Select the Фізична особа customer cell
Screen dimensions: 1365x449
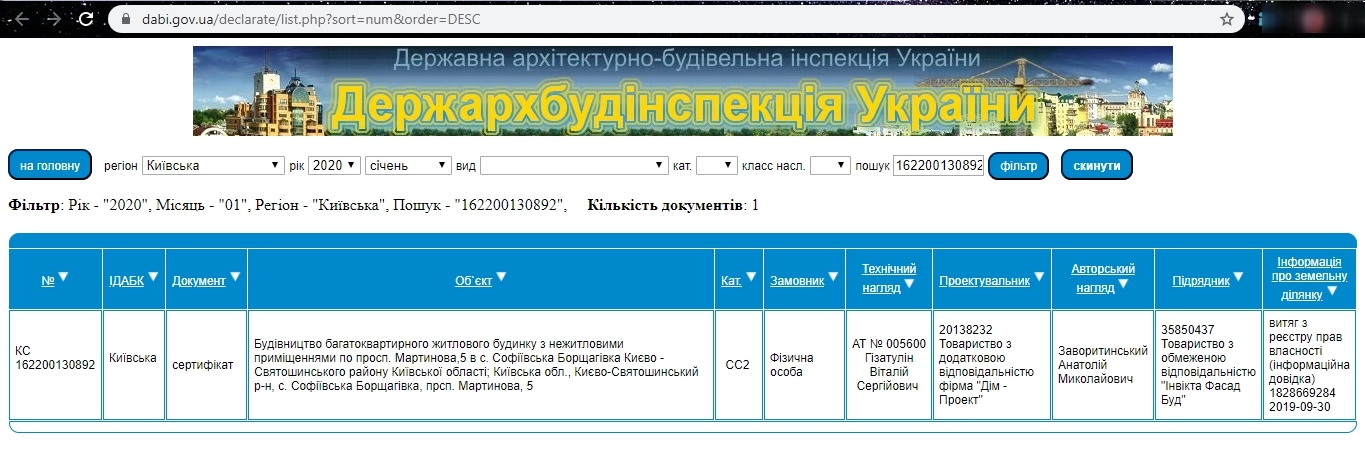pos(803,365)
